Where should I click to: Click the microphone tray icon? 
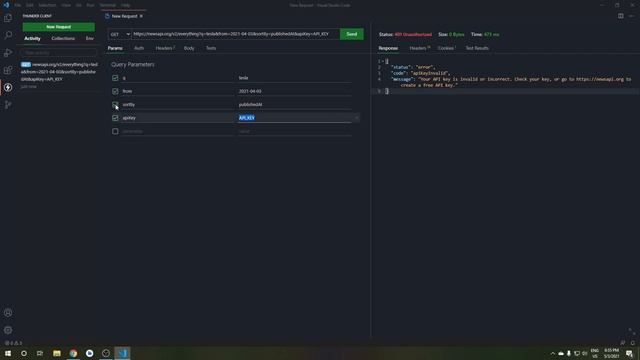569,353
